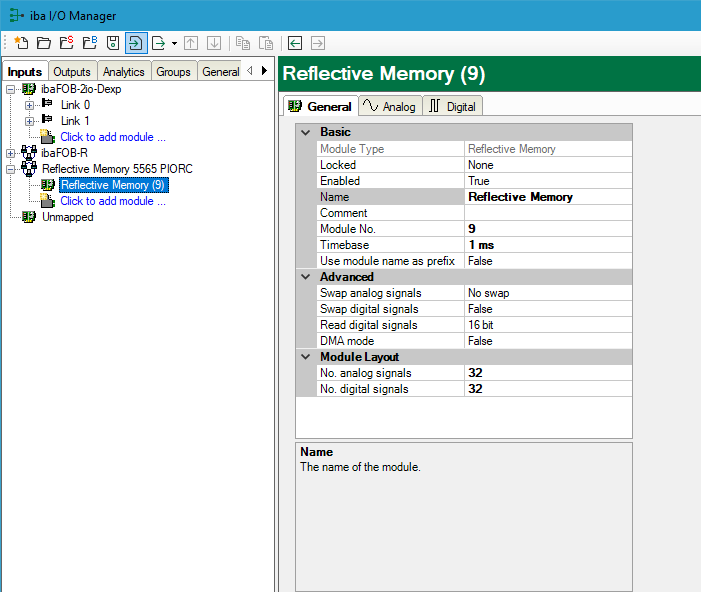Click the folder icon with blue B
701x592 pixels.
point(89,43)
